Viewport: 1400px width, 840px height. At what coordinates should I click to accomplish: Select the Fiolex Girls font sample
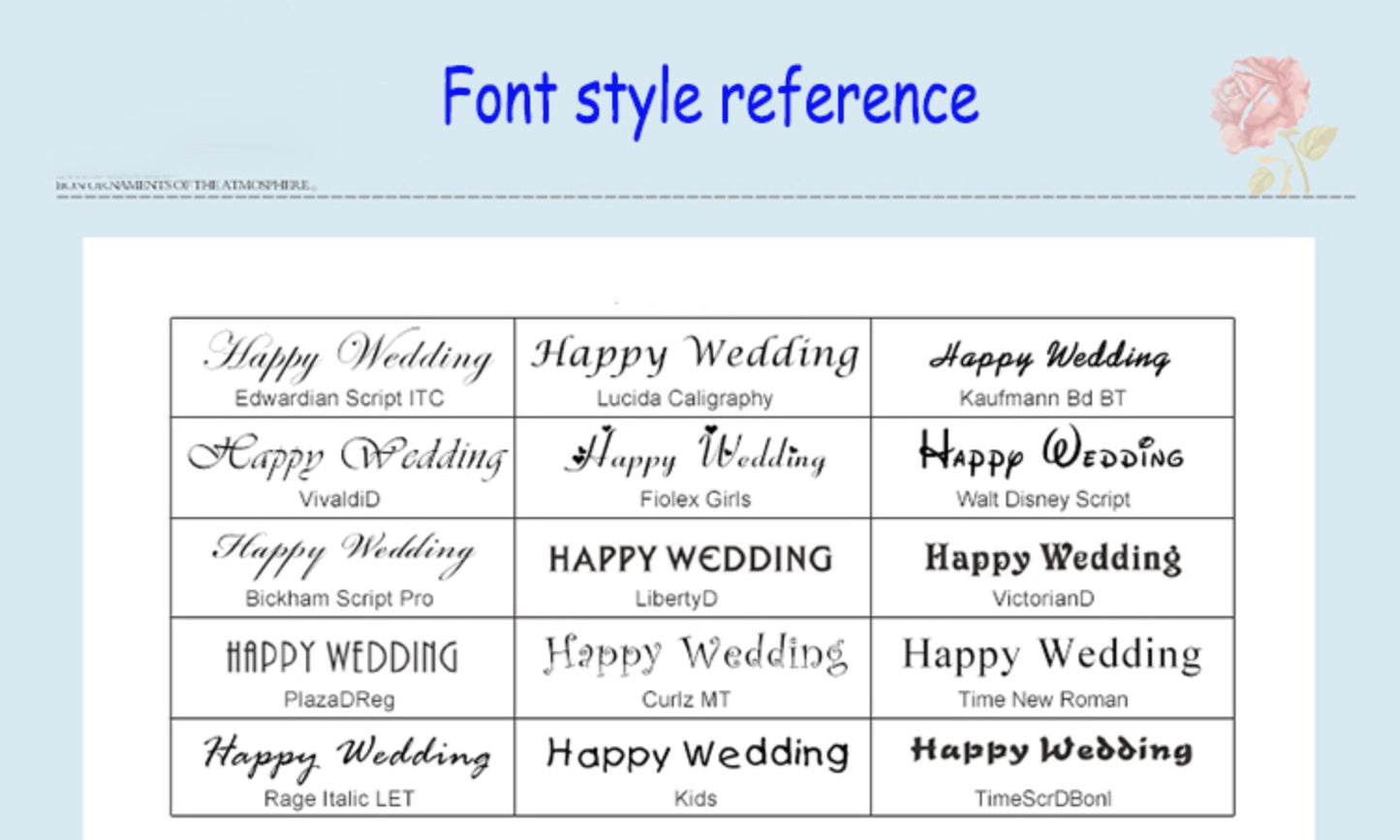coord(694,453)
